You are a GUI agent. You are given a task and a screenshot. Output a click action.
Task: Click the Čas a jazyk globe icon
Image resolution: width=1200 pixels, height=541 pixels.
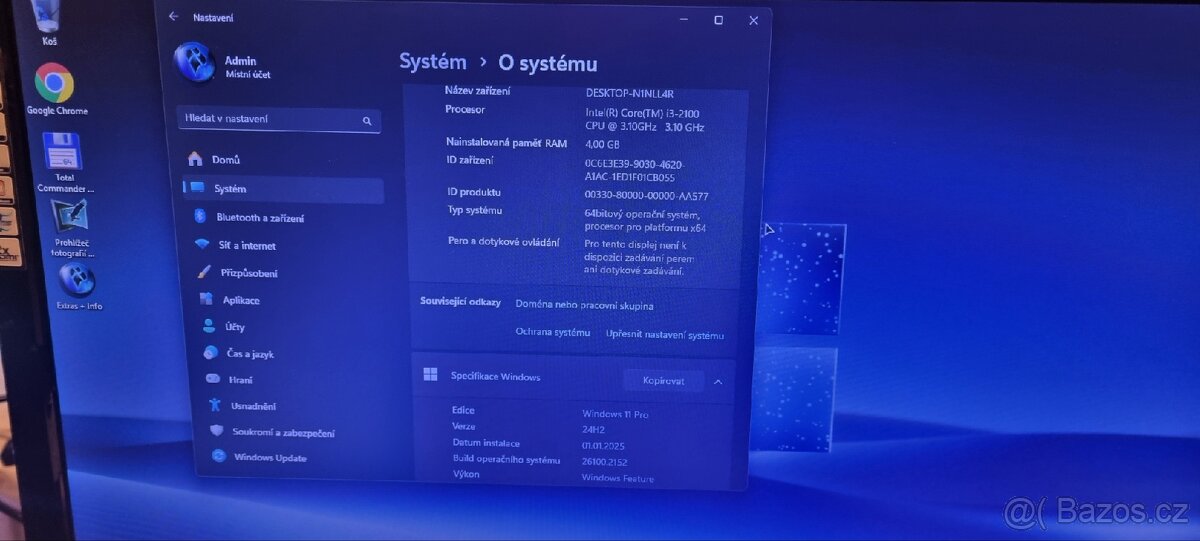(x=210, y=353)
